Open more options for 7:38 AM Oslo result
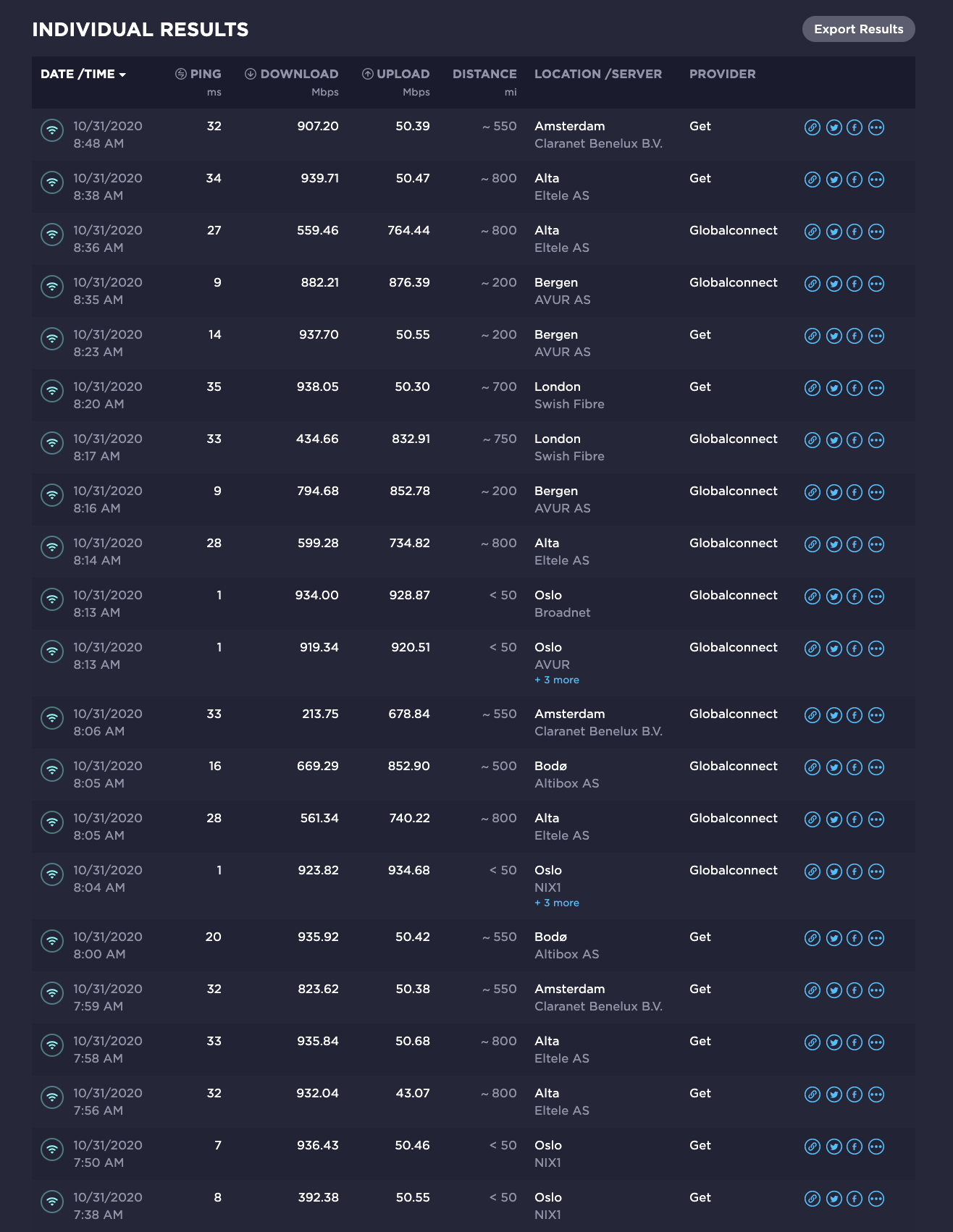Image resolution: width=953 pixels, height=1232 pixels. (x=876, y=1199)
